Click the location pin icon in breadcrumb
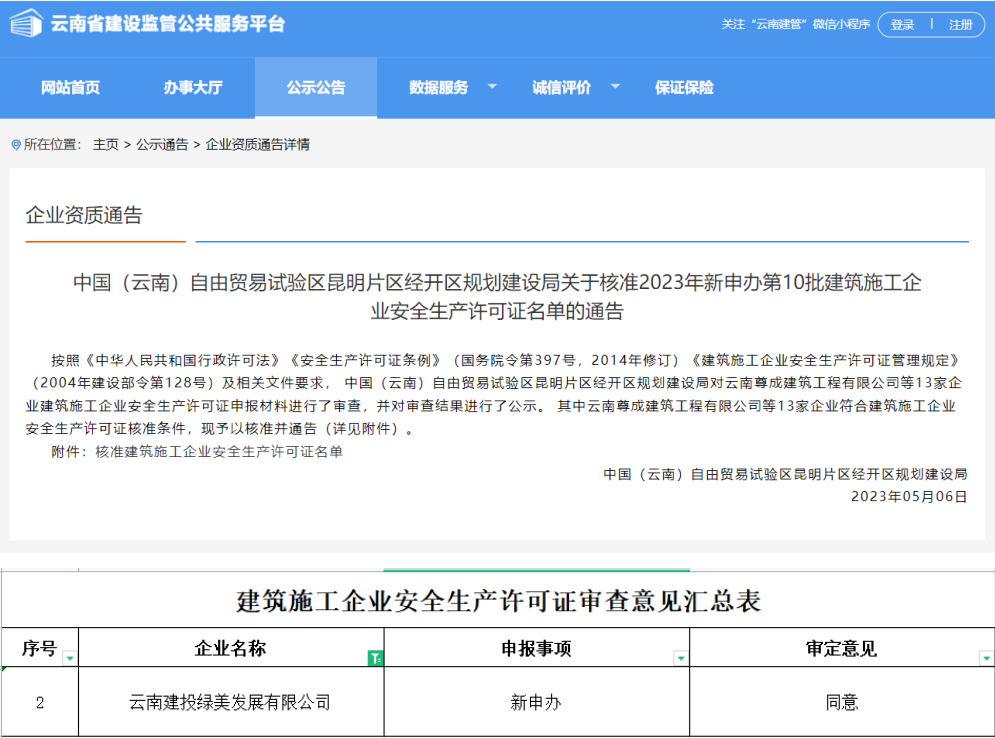995x738 pixels. coord(16,145)
